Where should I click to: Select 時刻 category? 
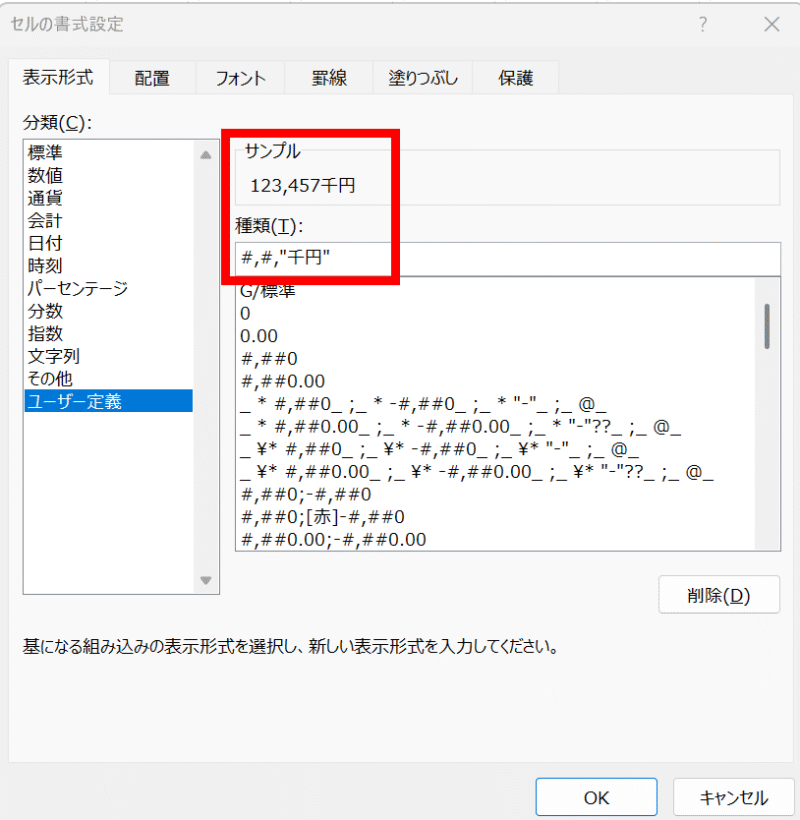coord(109,266)
